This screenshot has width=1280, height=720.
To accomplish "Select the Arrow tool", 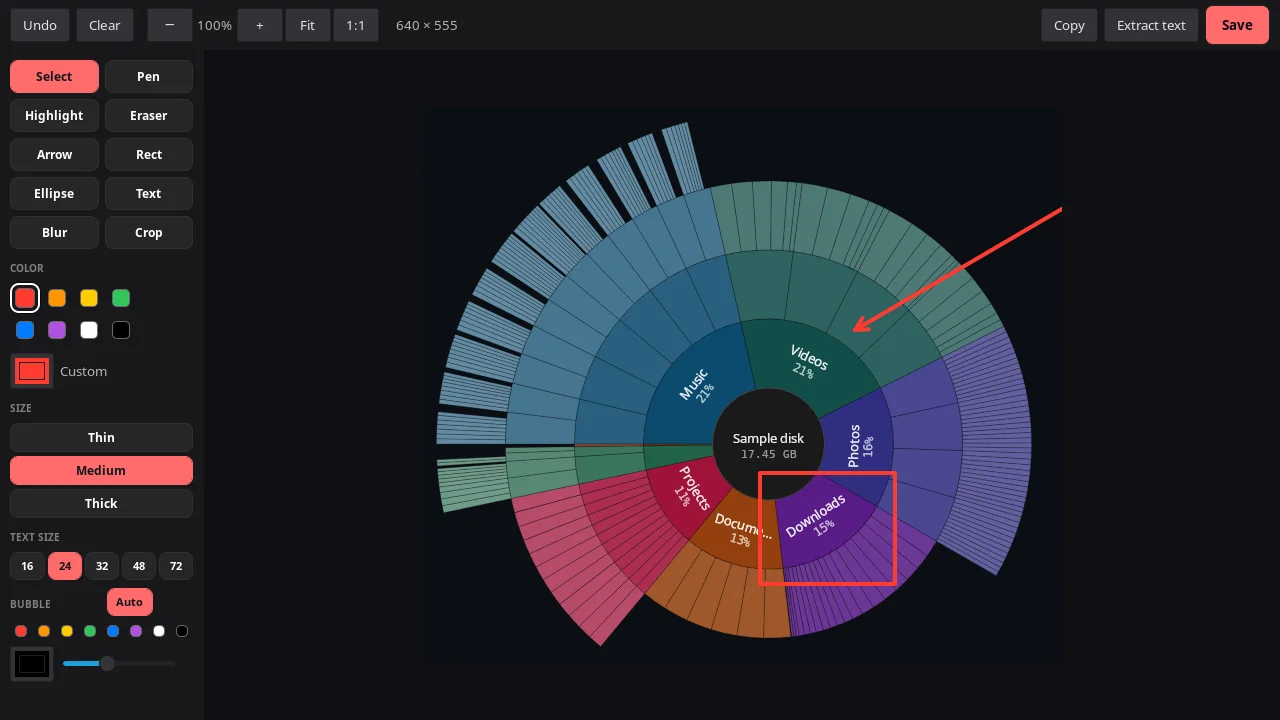I will click(x=54, y=154).
